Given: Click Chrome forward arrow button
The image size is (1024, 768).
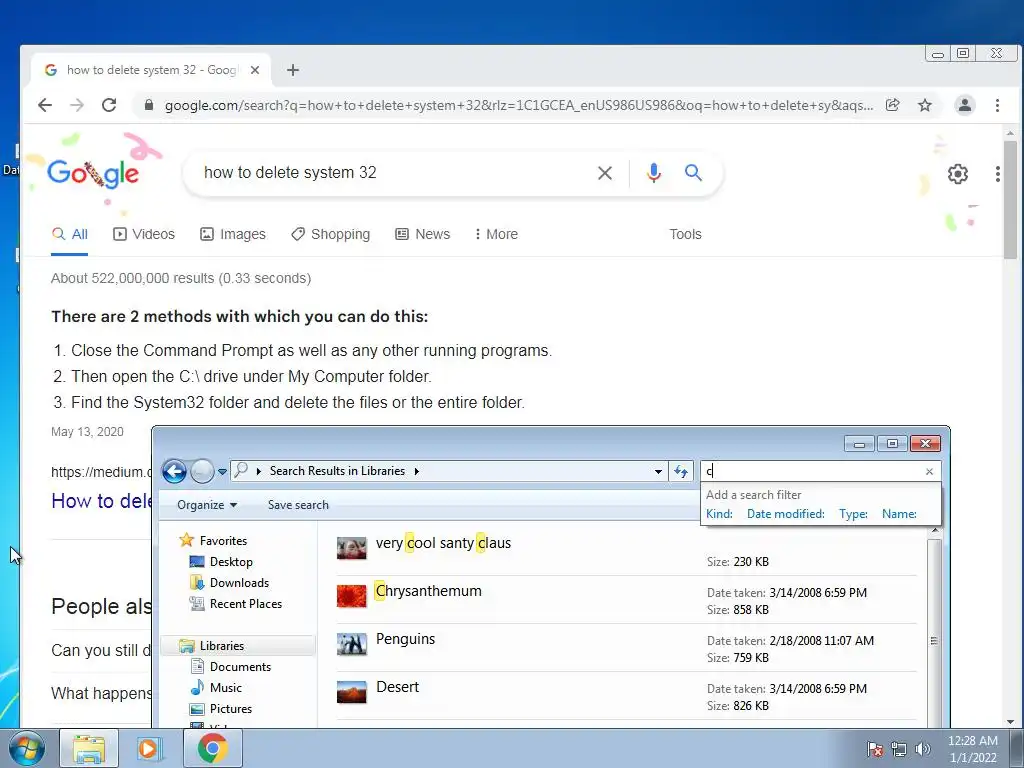Looking at the screenshot, I should (x=77, y=105).
